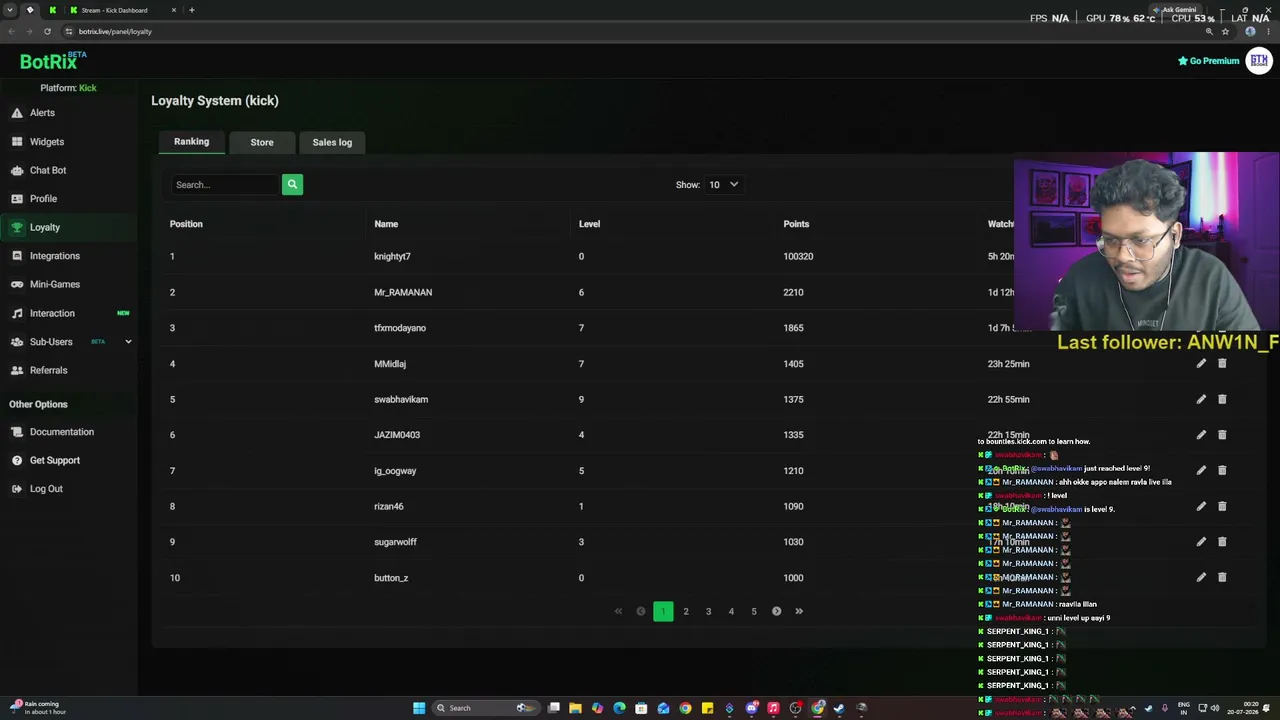Edit the ig_oogway row with pencil icon

tap(1201, 470)
